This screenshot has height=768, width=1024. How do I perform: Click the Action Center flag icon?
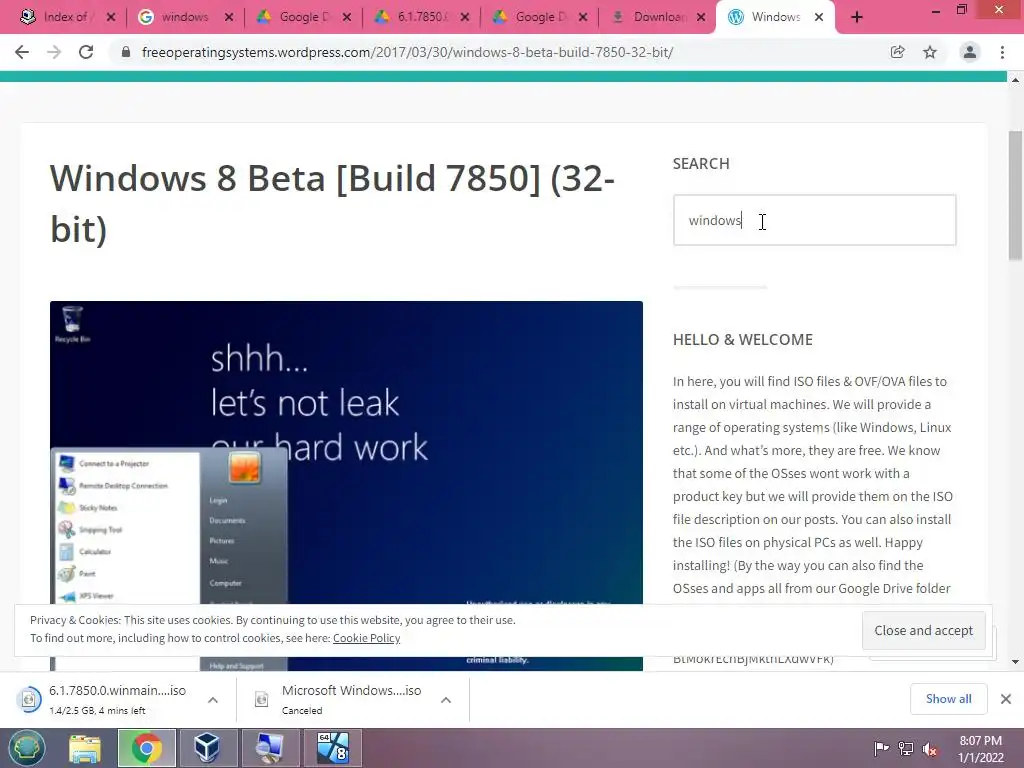pos(882,748)
